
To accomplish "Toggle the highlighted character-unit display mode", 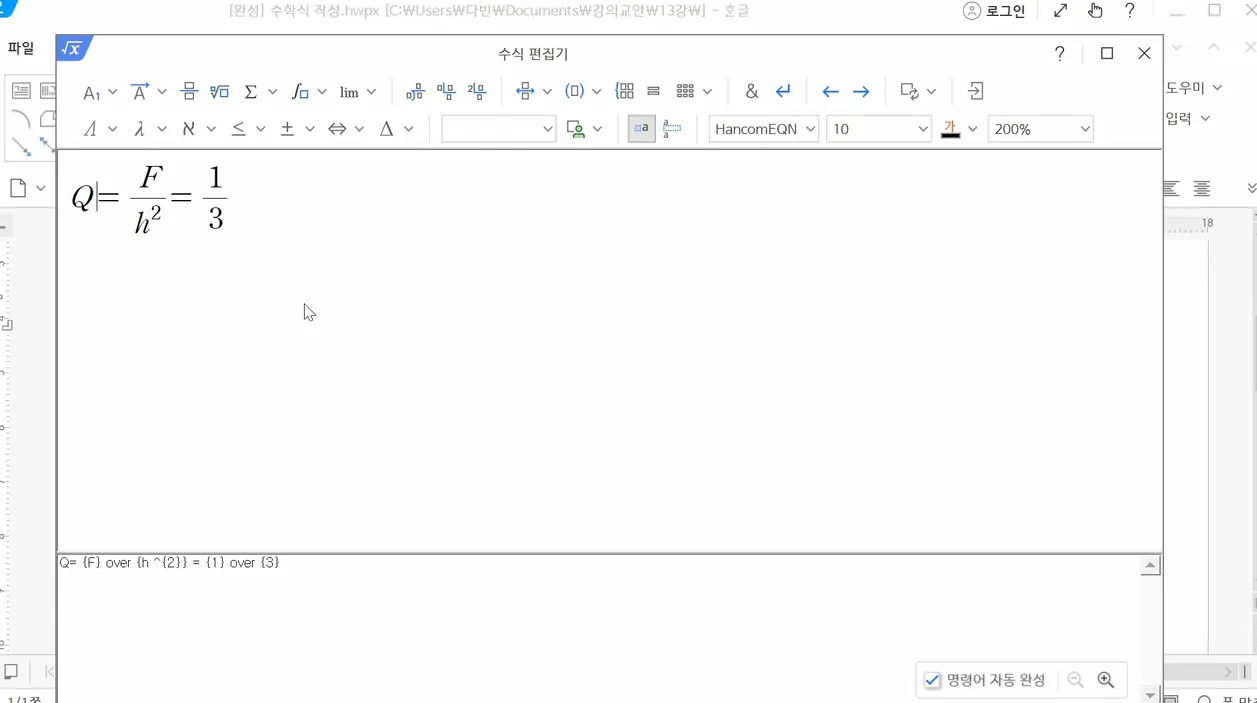I will pyautogui.click(x=642, y=129).
